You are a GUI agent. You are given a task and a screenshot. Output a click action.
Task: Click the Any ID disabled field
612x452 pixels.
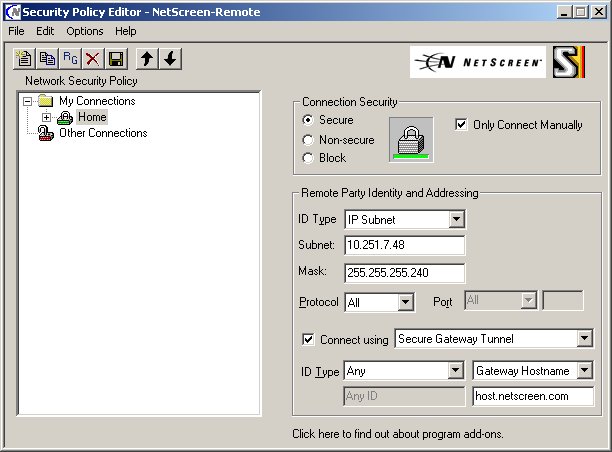tap(404, 397)
